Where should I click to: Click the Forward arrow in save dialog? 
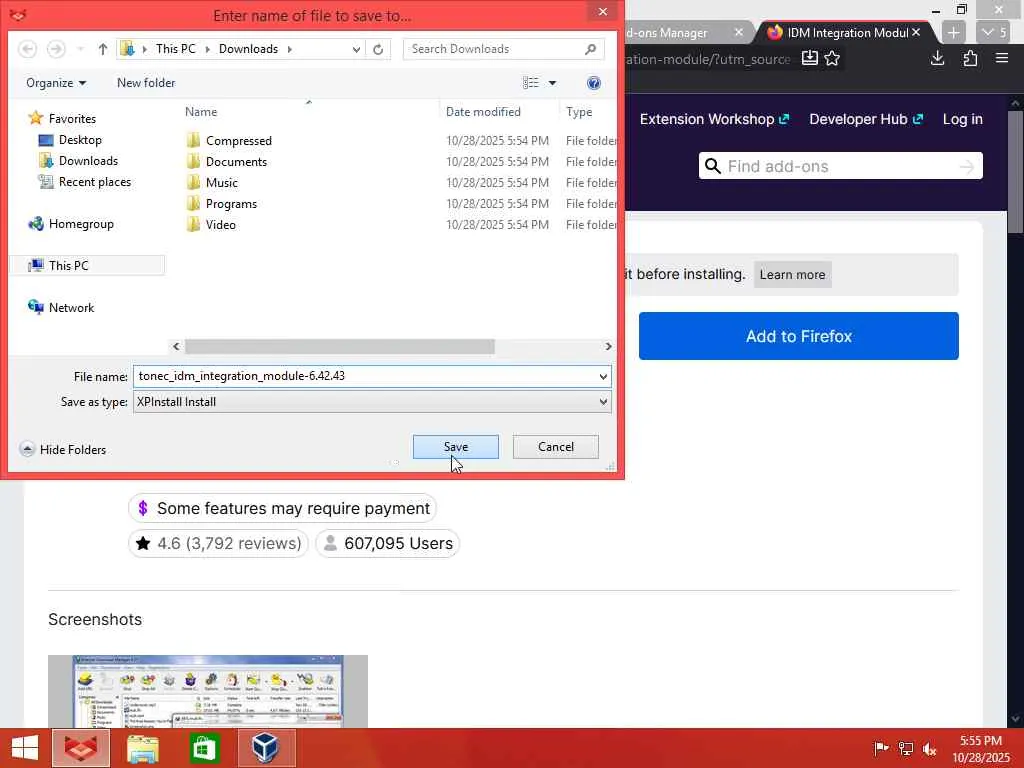(x=57, y=49)
